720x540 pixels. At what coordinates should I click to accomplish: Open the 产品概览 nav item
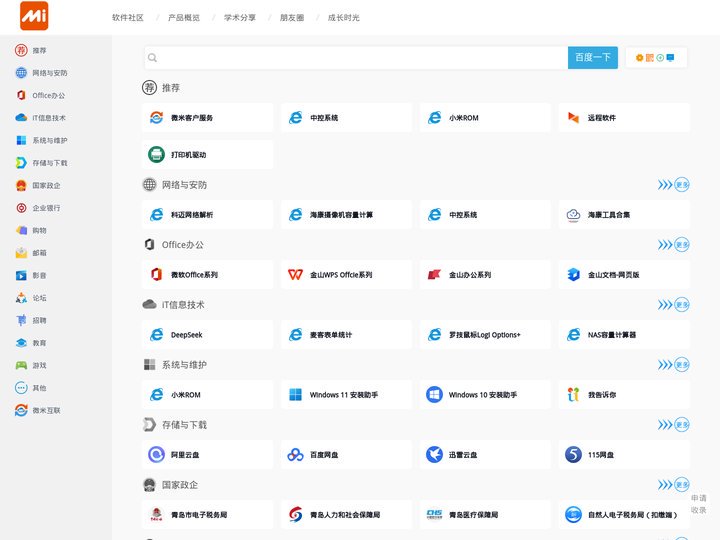[184, 17]
